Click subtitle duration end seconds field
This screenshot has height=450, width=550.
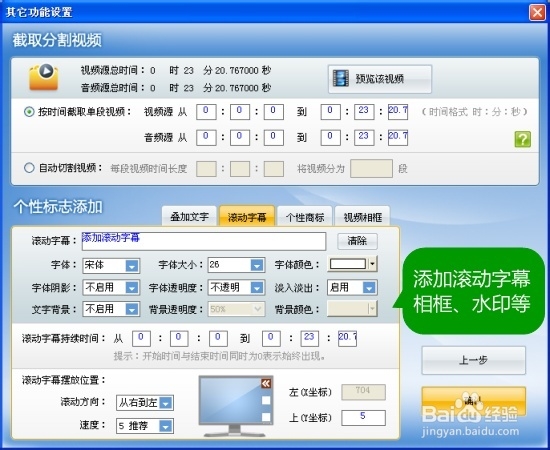[x=347, y=338]
